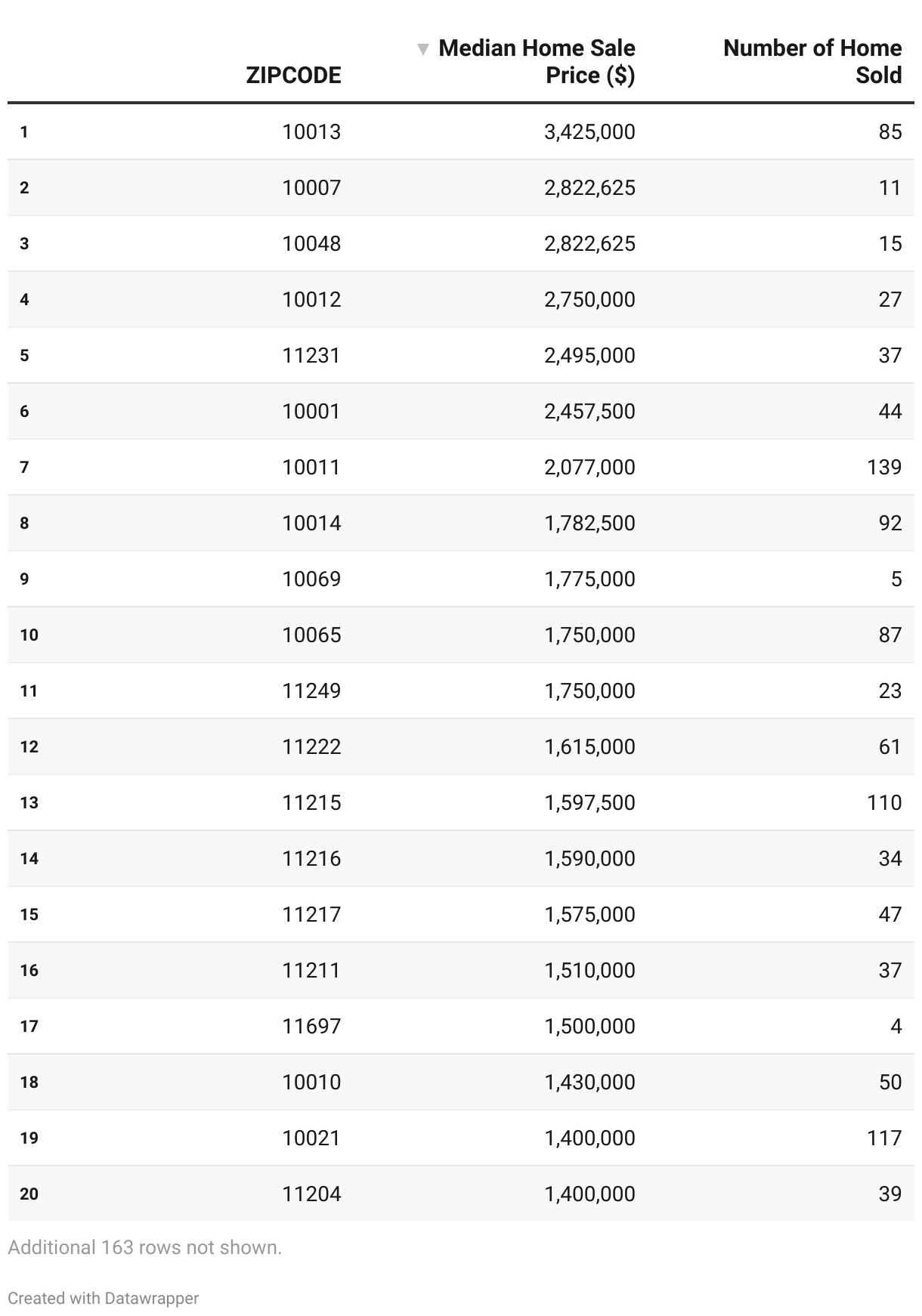922x1316 pixels.
Task: Select ZIP code 11697 cell
Action: click(x=311, y=1027)
